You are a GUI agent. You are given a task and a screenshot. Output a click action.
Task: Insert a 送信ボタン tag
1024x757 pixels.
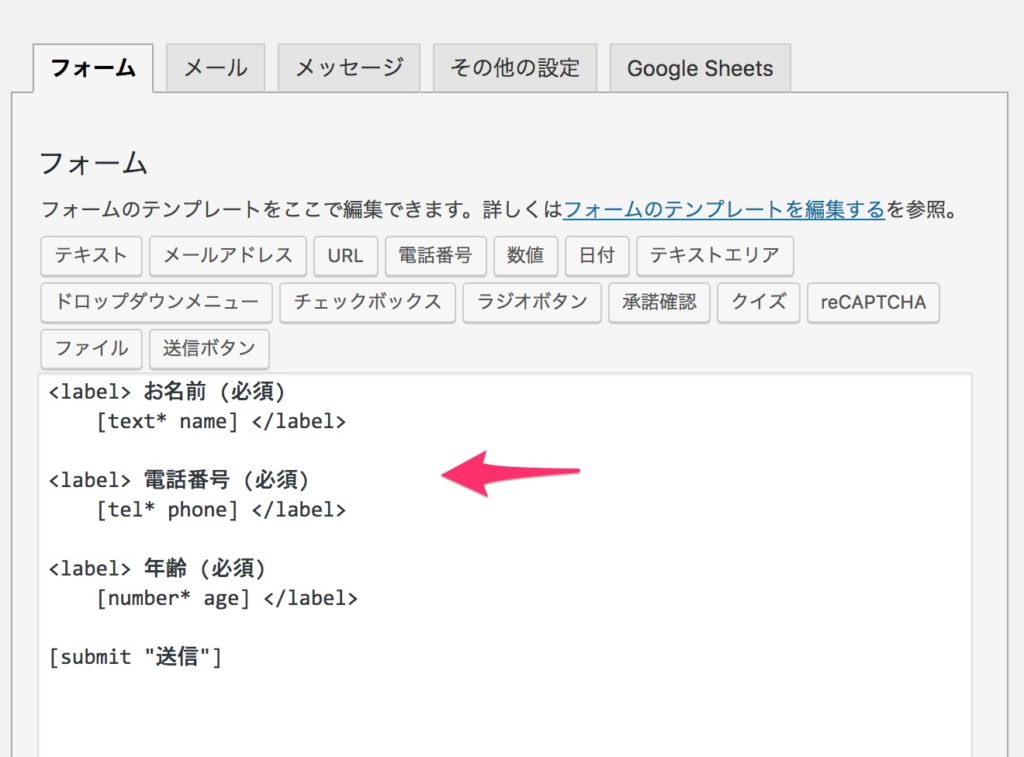coord(209,349)
